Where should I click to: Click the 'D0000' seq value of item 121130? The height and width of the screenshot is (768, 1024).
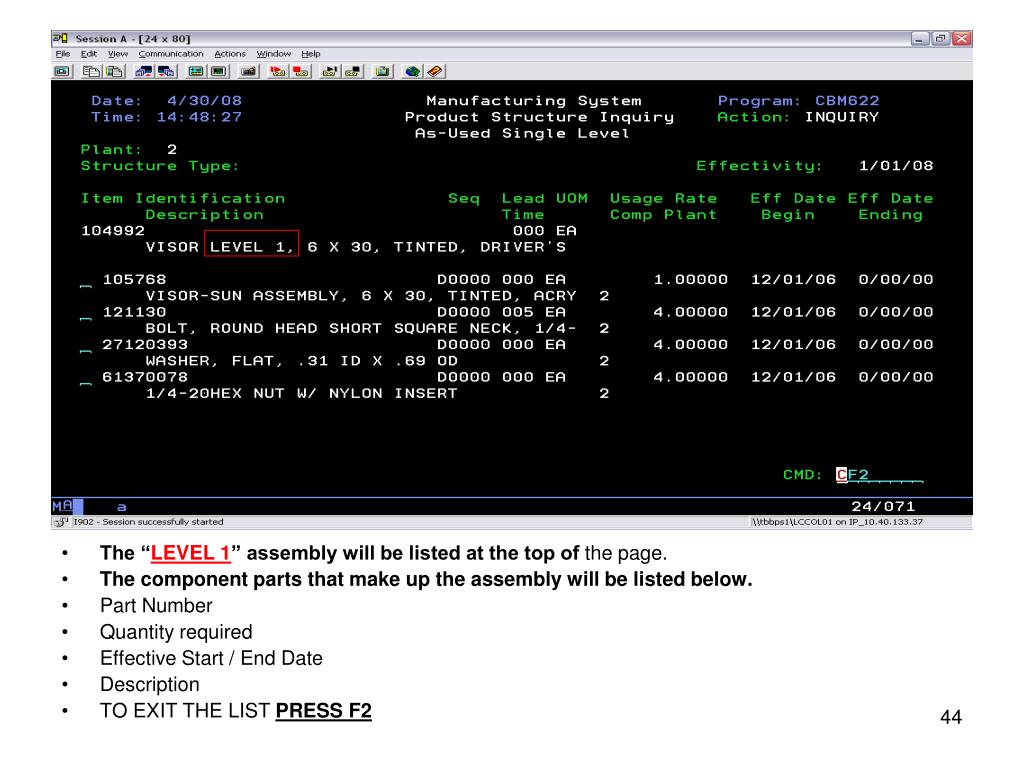point(463,312)
